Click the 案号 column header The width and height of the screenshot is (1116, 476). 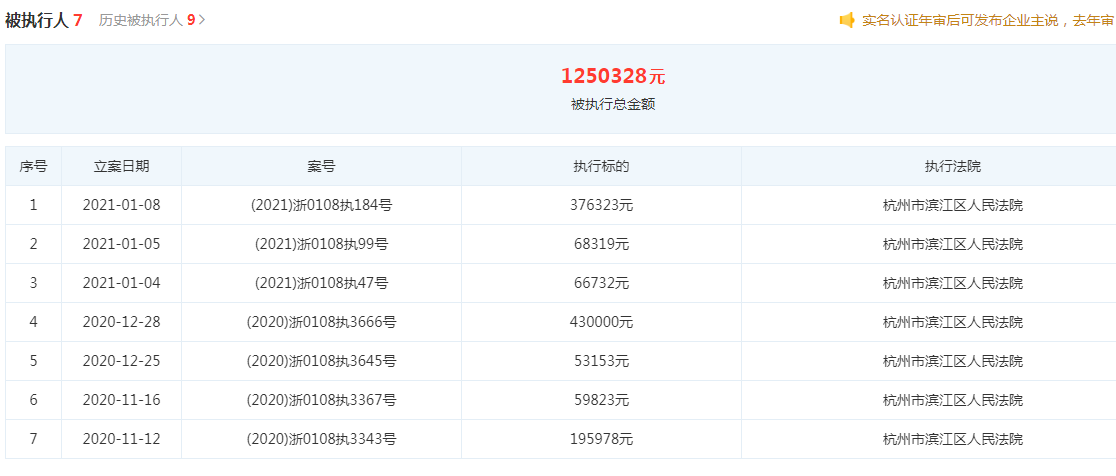[322, 166]
